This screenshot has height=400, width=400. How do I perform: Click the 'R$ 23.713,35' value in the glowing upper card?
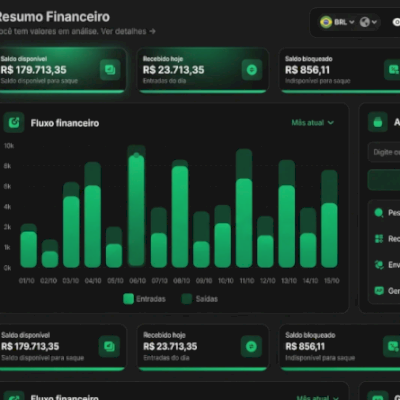[x=173, y=70]
